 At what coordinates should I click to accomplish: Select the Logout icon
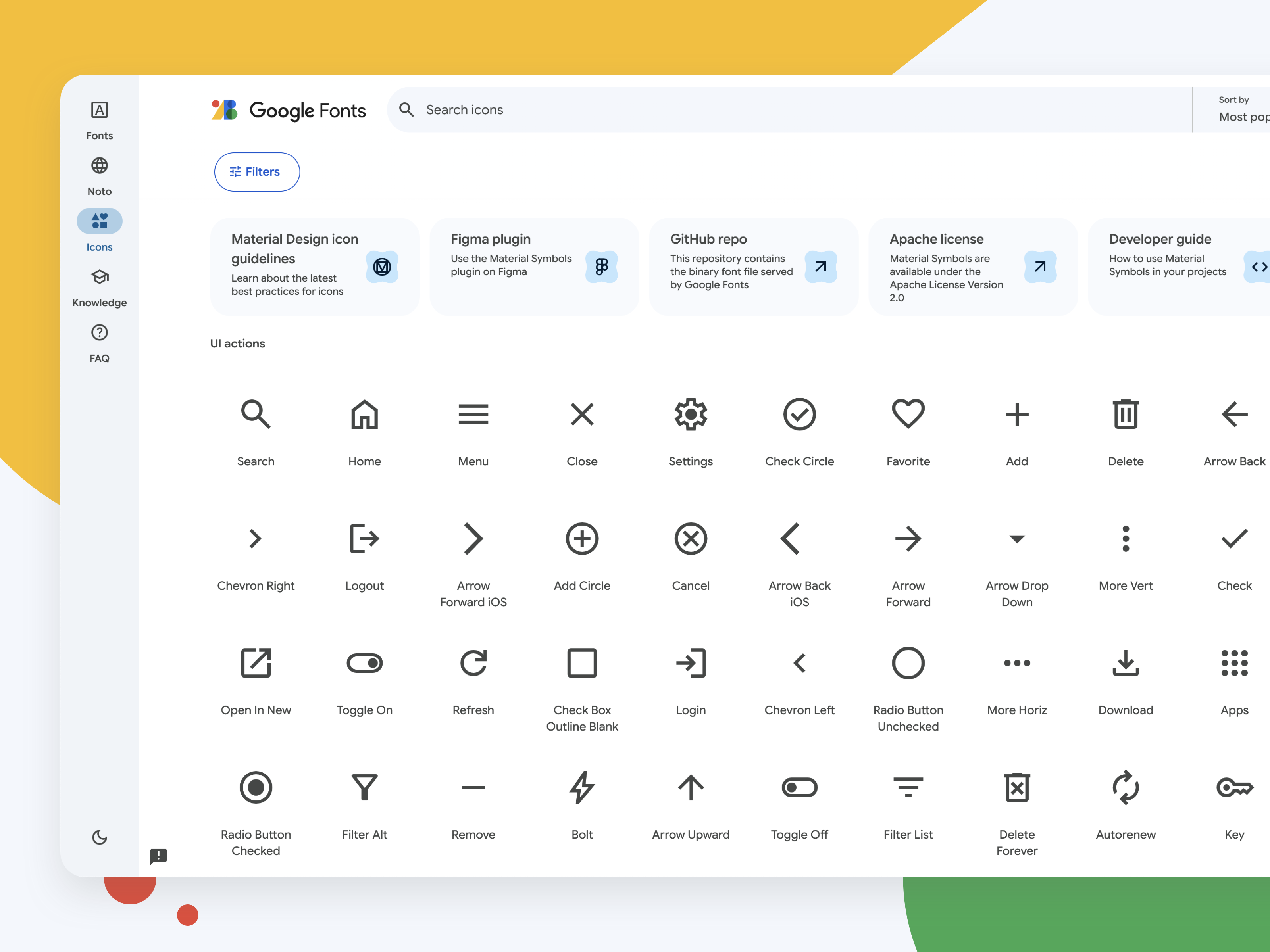coord(365,538)
